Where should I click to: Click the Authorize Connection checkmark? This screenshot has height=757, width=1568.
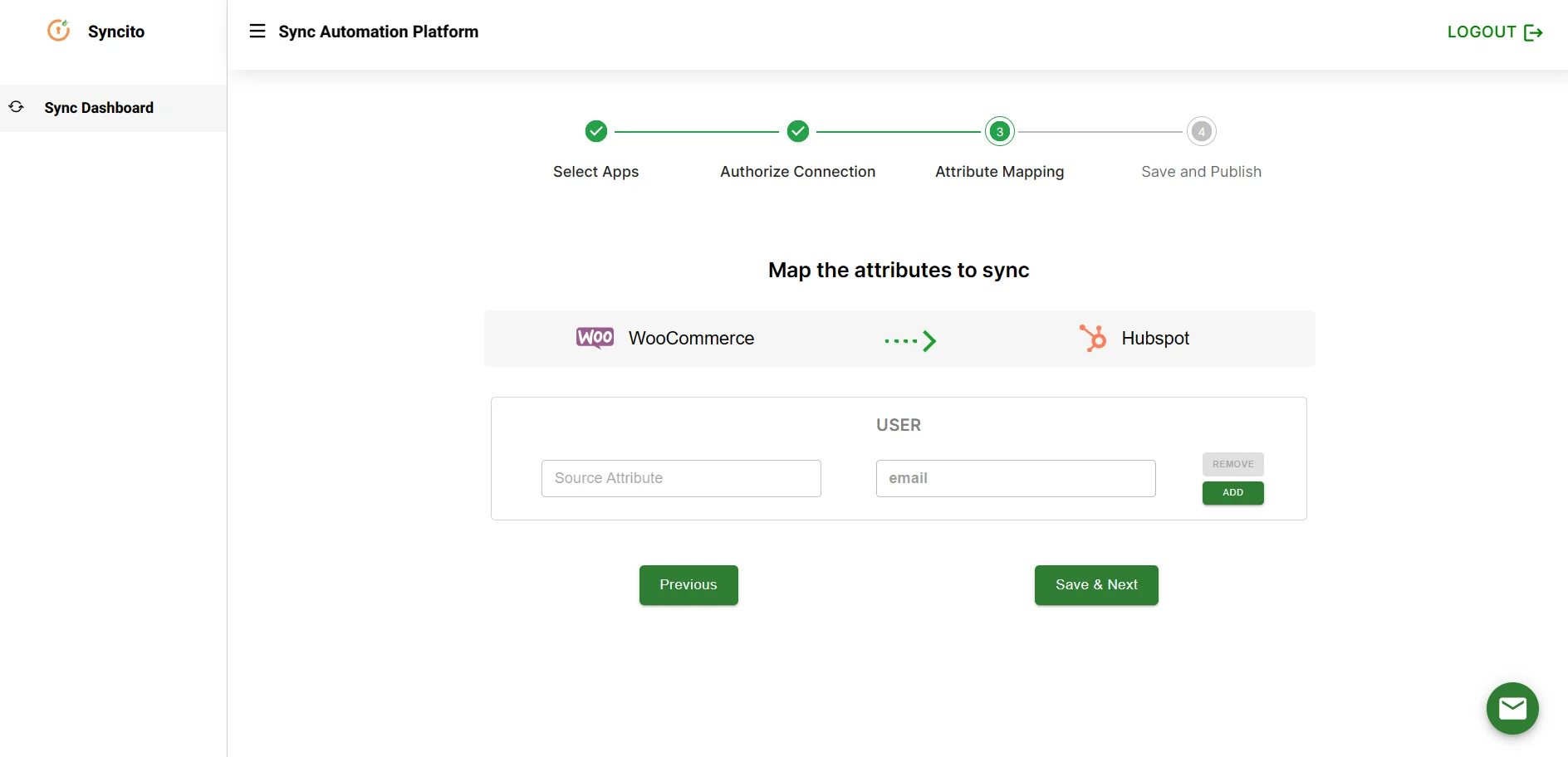798,131
